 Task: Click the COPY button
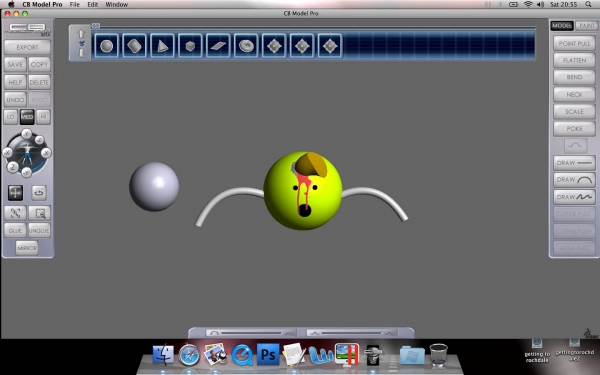tap(39, 65)
